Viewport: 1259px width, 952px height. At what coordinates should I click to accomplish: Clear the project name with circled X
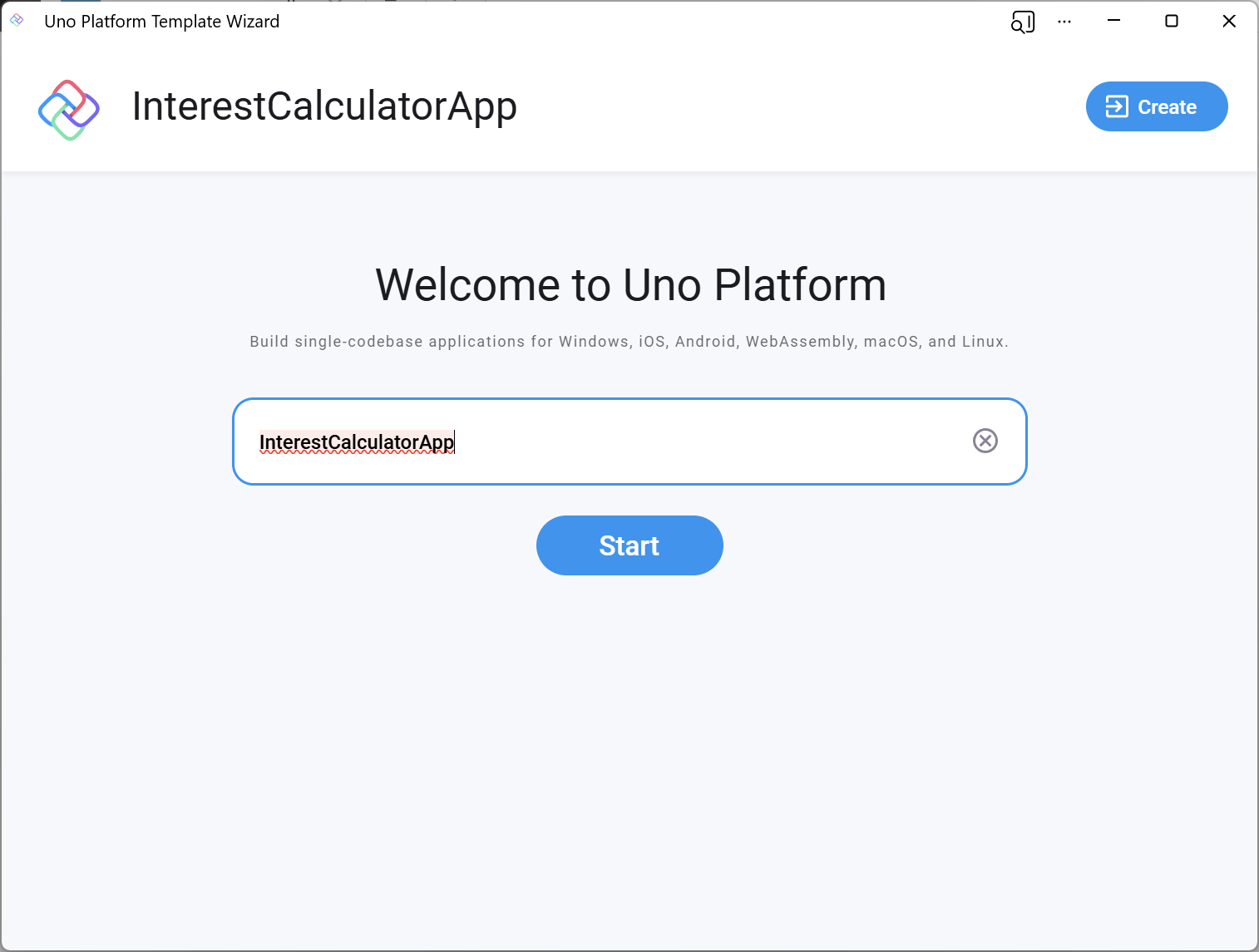[985, 441]
